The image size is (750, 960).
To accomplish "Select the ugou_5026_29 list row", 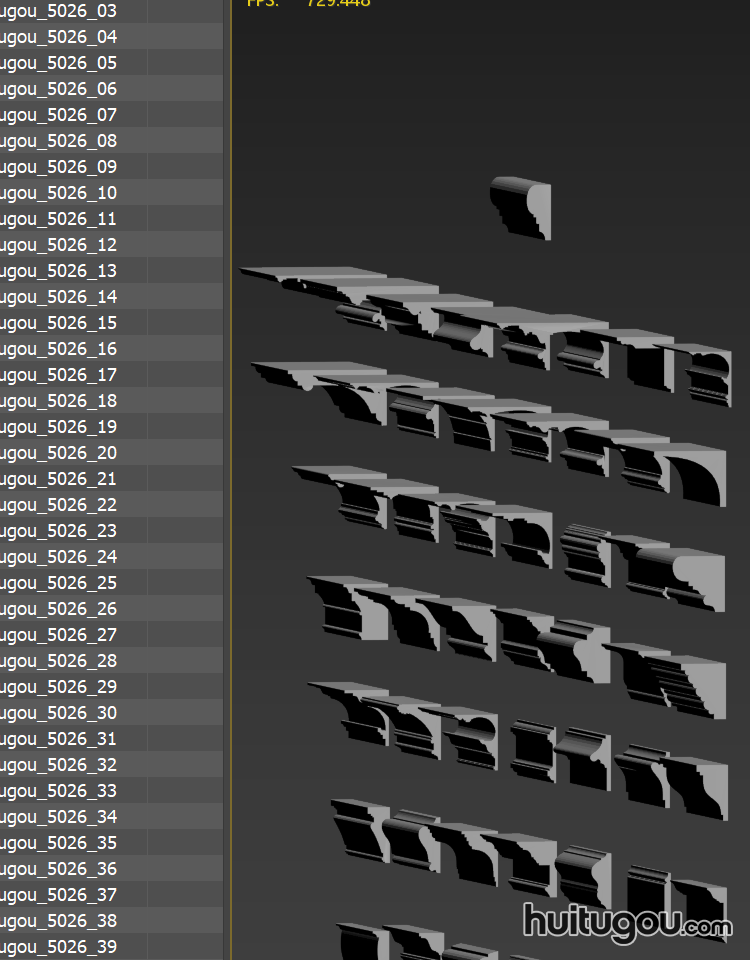I will 111,687.
